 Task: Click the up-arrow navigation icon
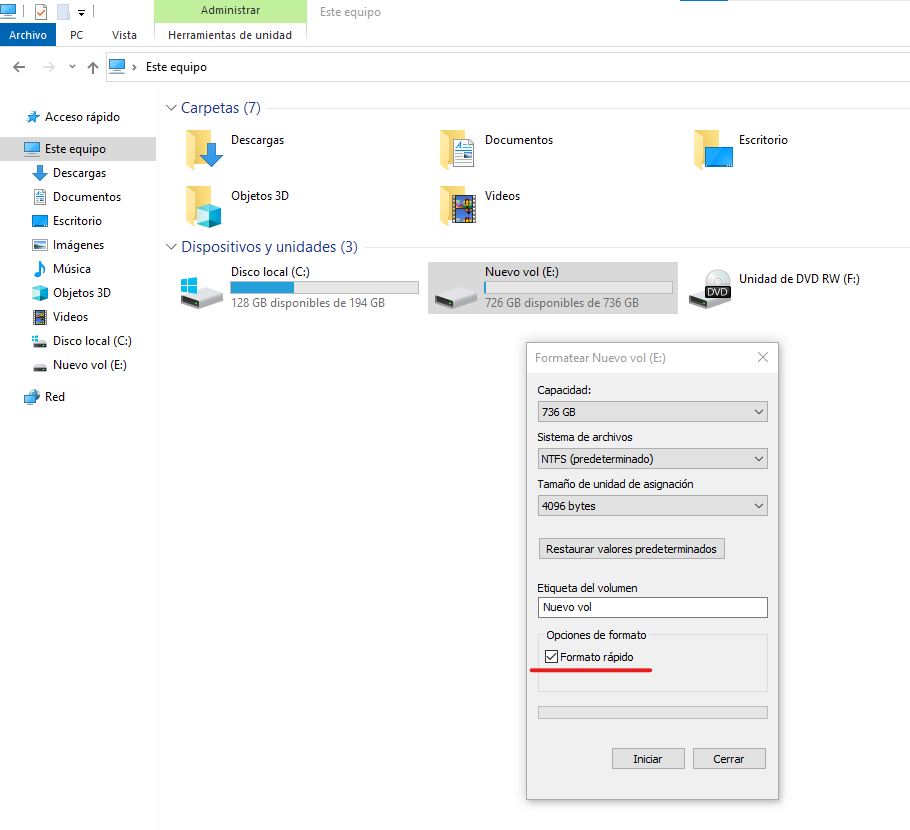93,67
